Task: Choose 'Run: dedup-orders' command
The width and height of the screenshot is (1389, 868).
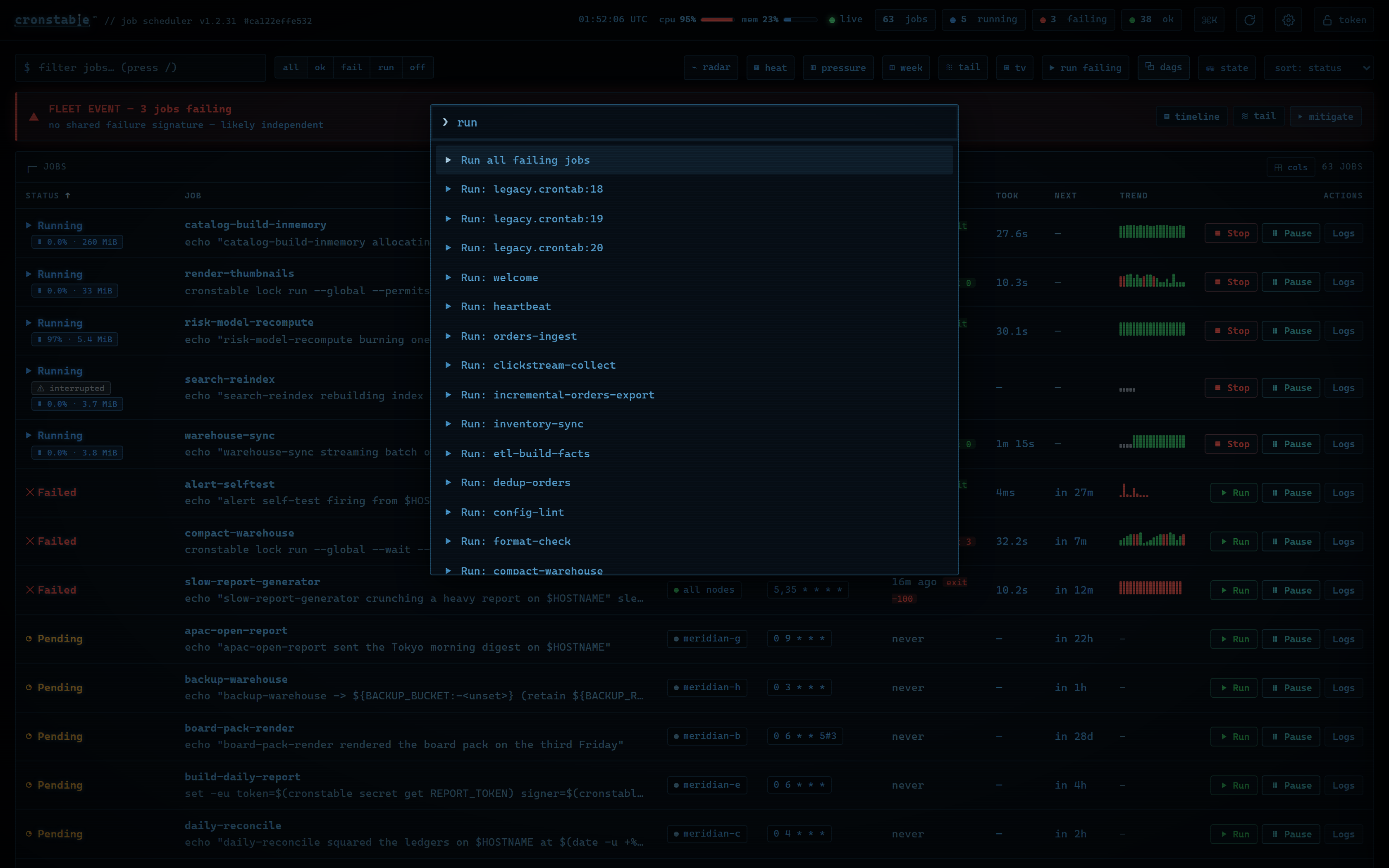Action: (694, 482)
